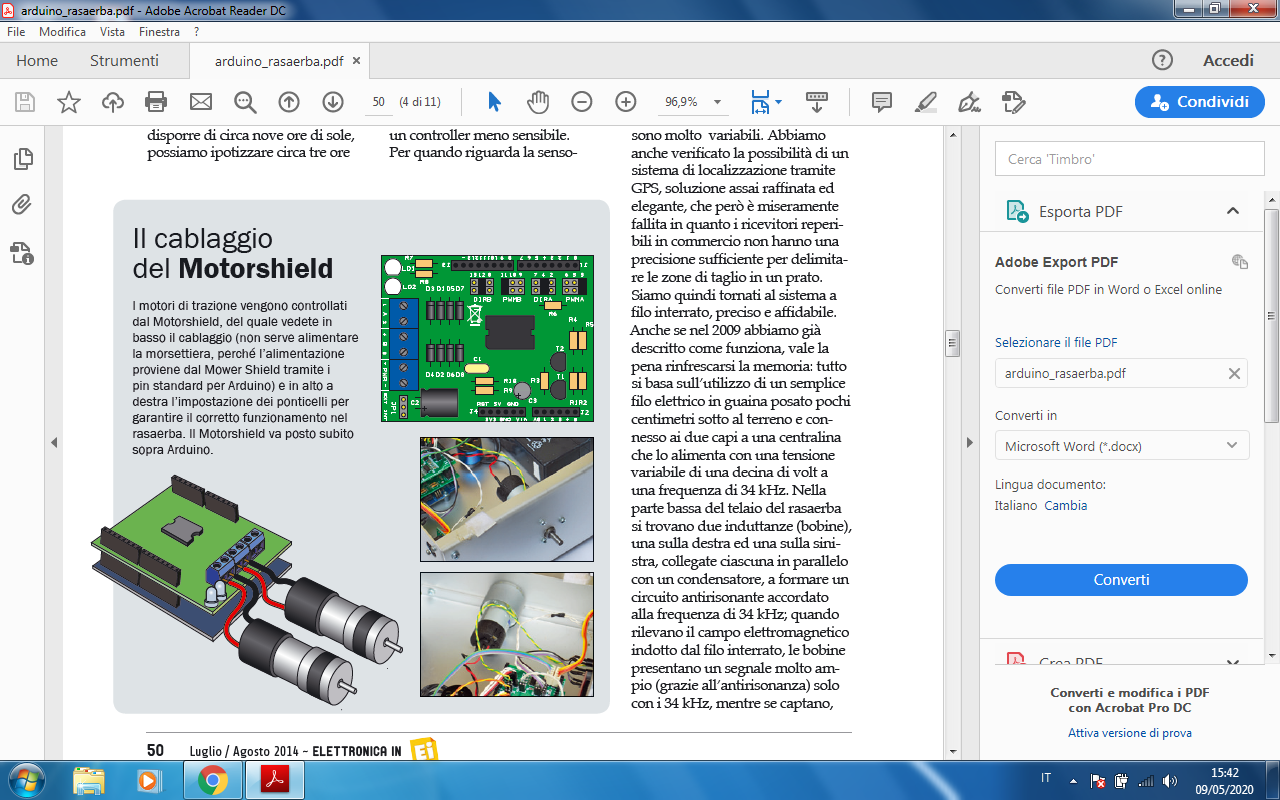1280x800 pixels.
Task: Collapse the Esporta PDF section
Action: point(1233,211)
